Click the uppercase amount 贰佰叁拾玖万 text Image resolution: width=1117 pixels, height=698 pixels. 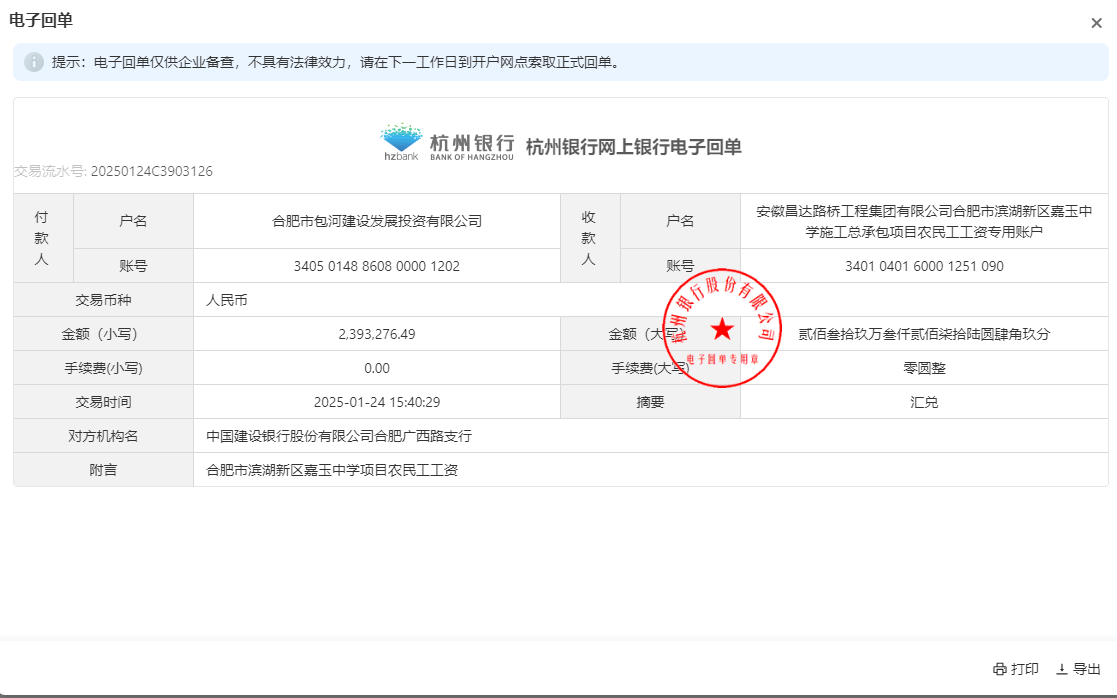coord(924,334)
